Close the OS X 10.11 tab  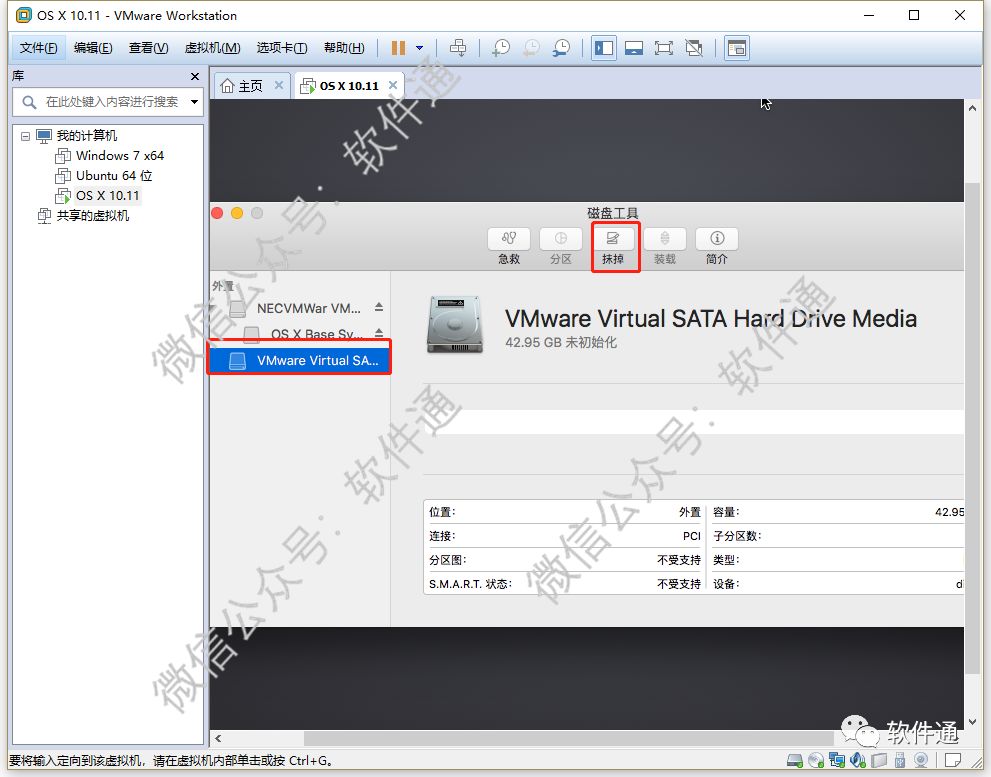point(393,85)
